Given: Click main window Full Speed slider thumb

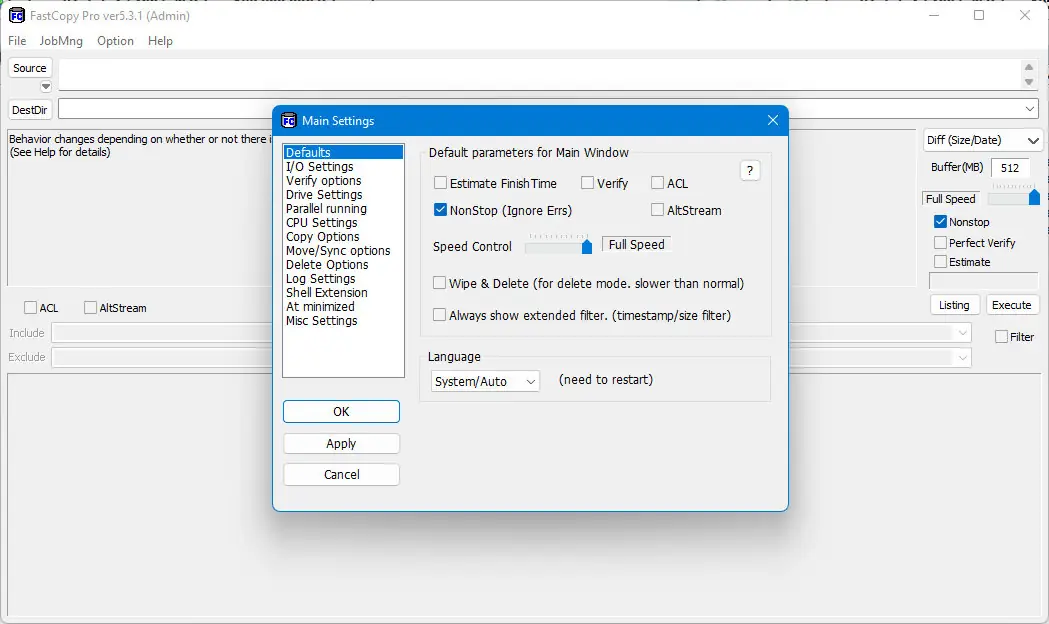Looking at the screenshot, I should click(1034, 197).
